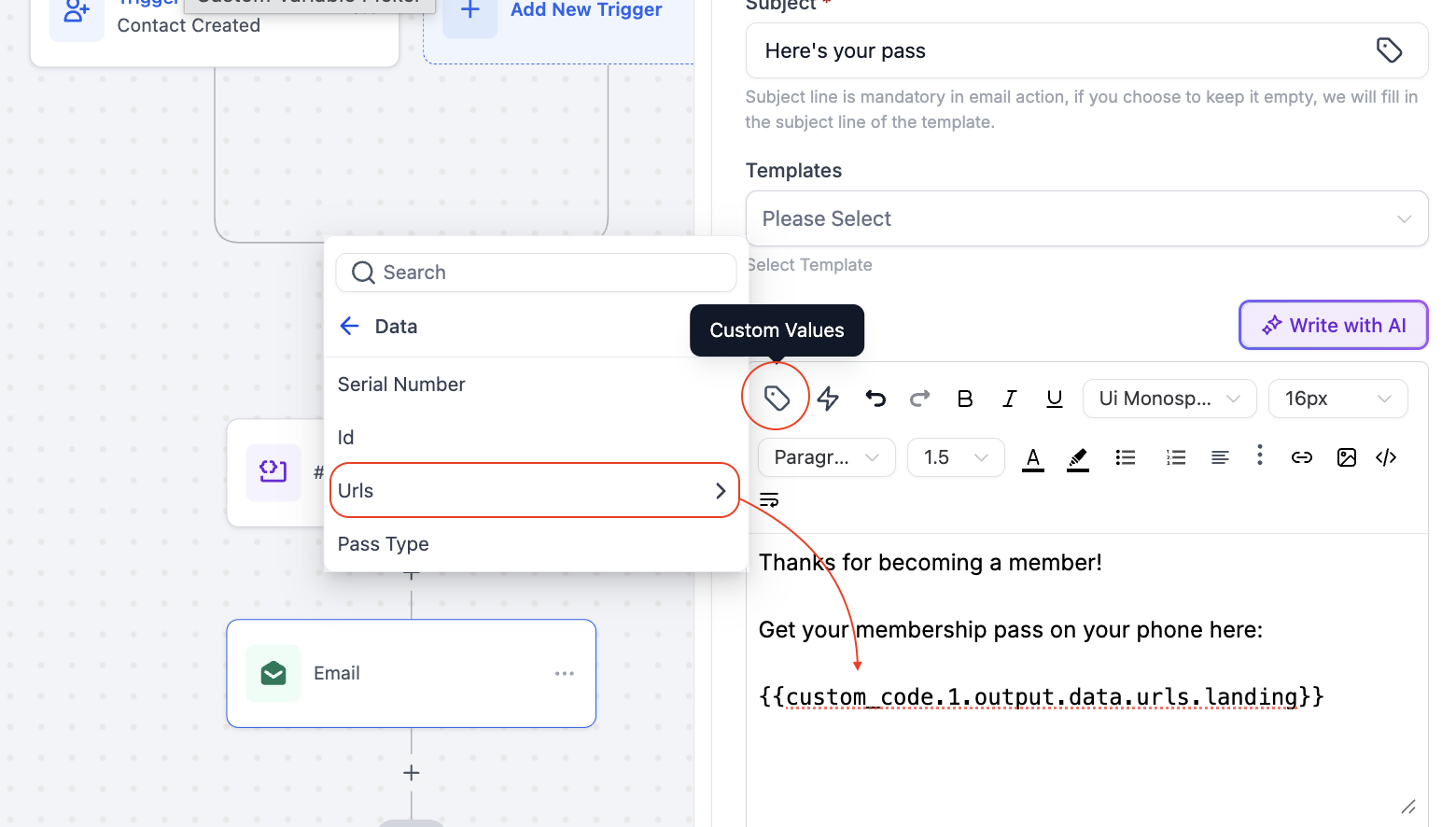The image size is (1456, 827).
Task: Expand the Templates Please Select dropdown
Action: click(x=1086, y=218)
